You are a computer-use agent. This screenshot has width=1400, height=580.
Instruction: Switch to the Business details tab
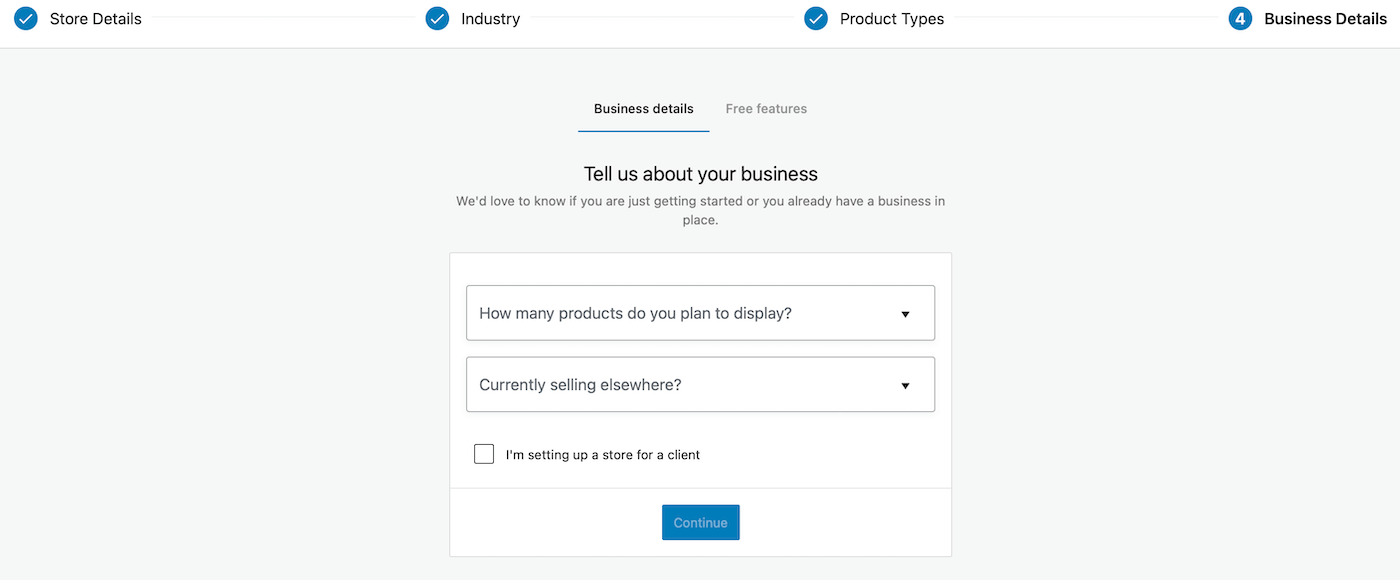click(644, 109)
